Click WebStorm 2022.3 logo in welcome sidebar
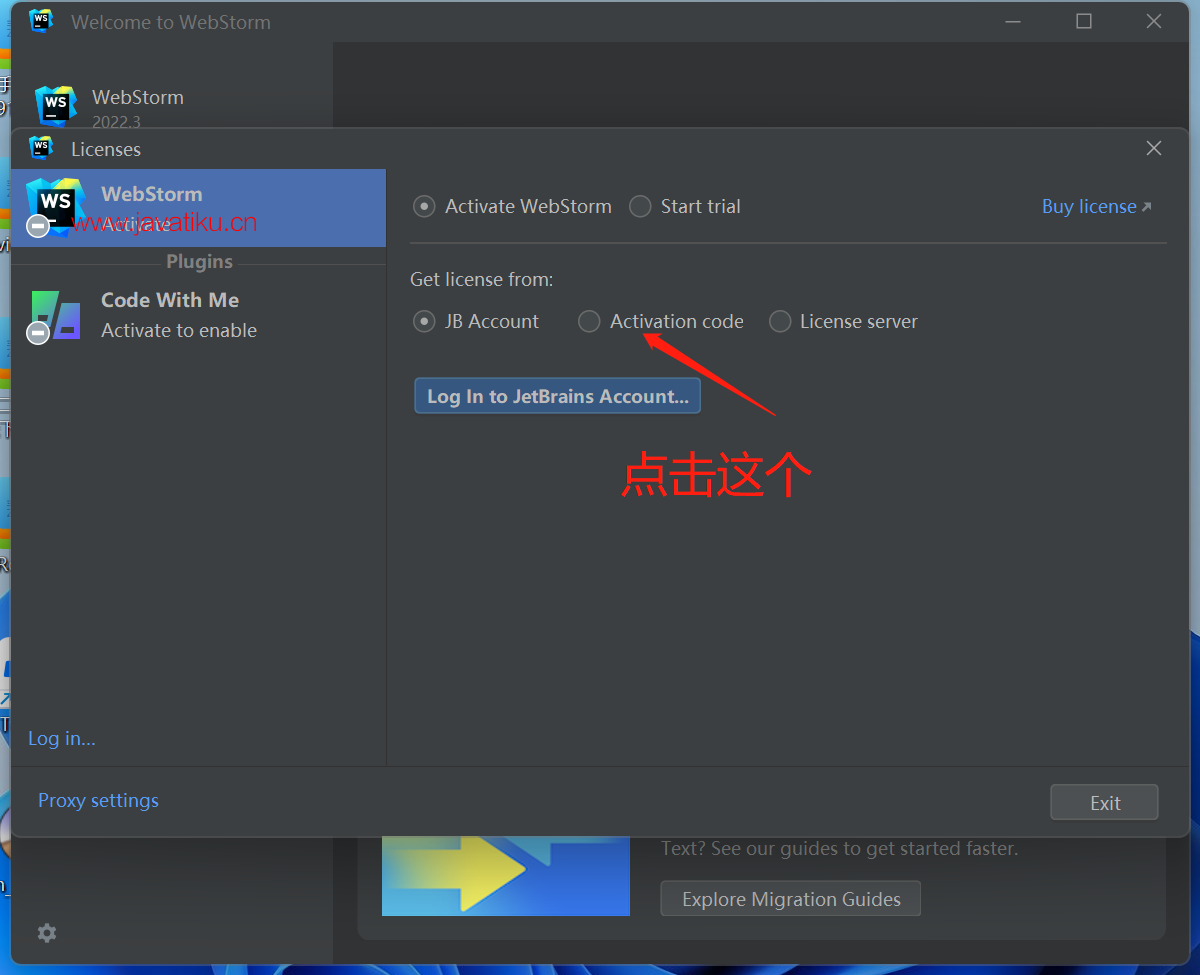1200x975 pixels. 55,106
